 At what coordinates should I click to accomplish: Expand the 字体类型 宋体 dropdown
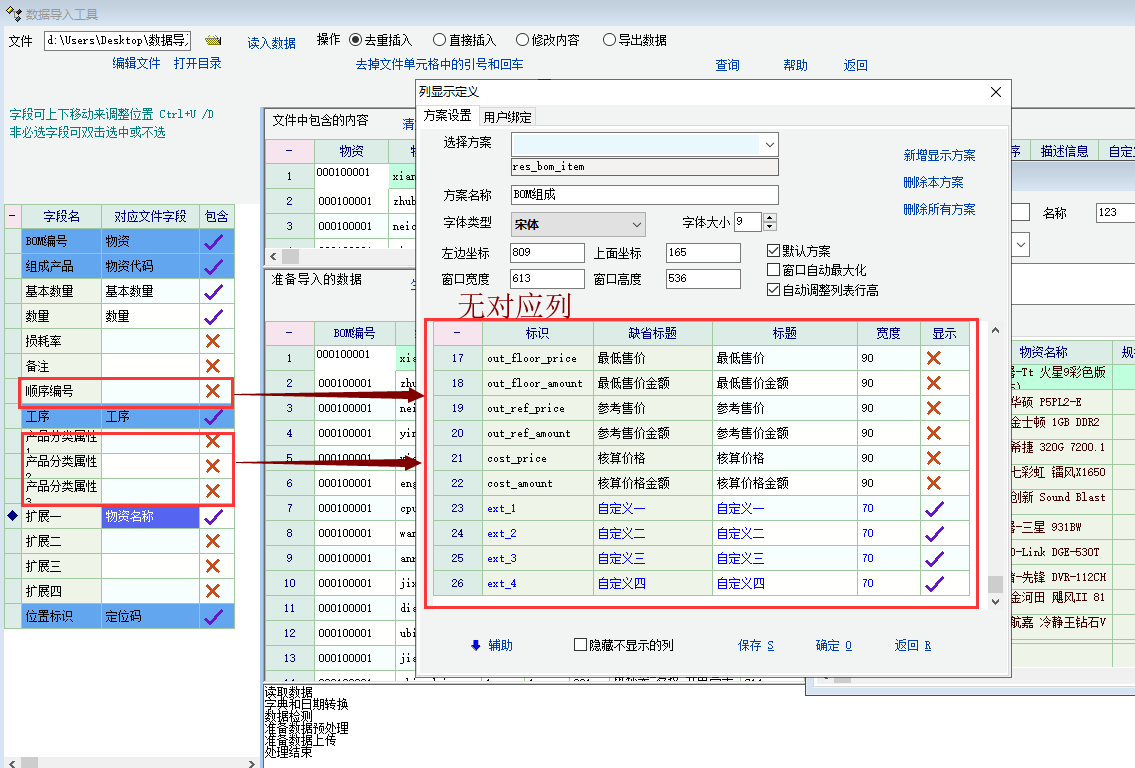[637, 224]
